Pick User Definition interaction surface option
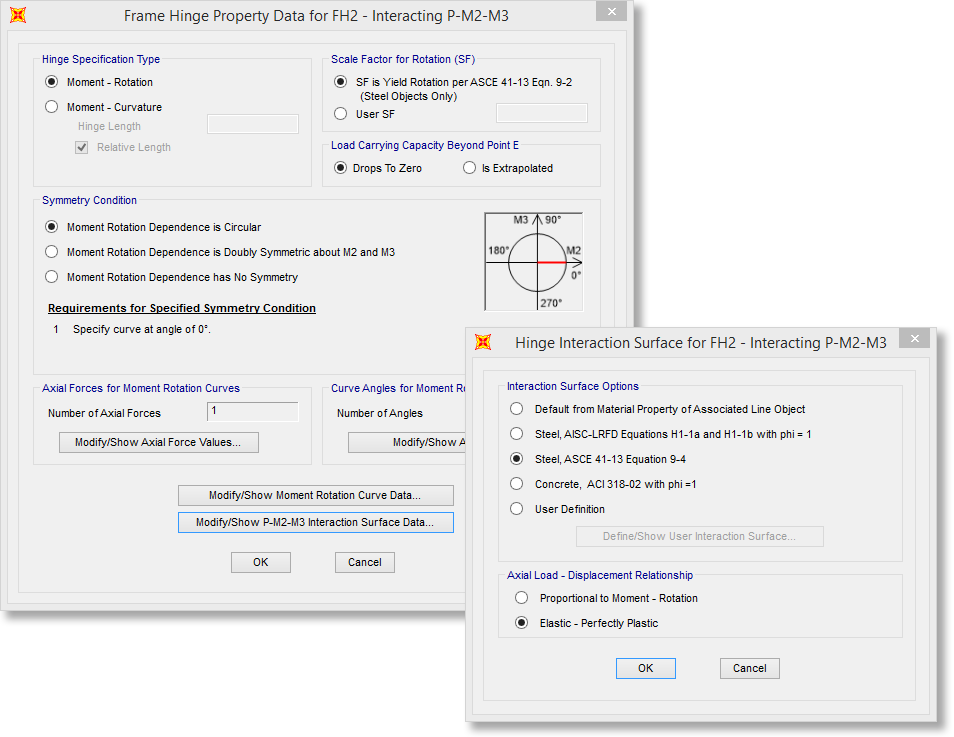The width and height of the screenshot is (954, 737). point(516,509)
